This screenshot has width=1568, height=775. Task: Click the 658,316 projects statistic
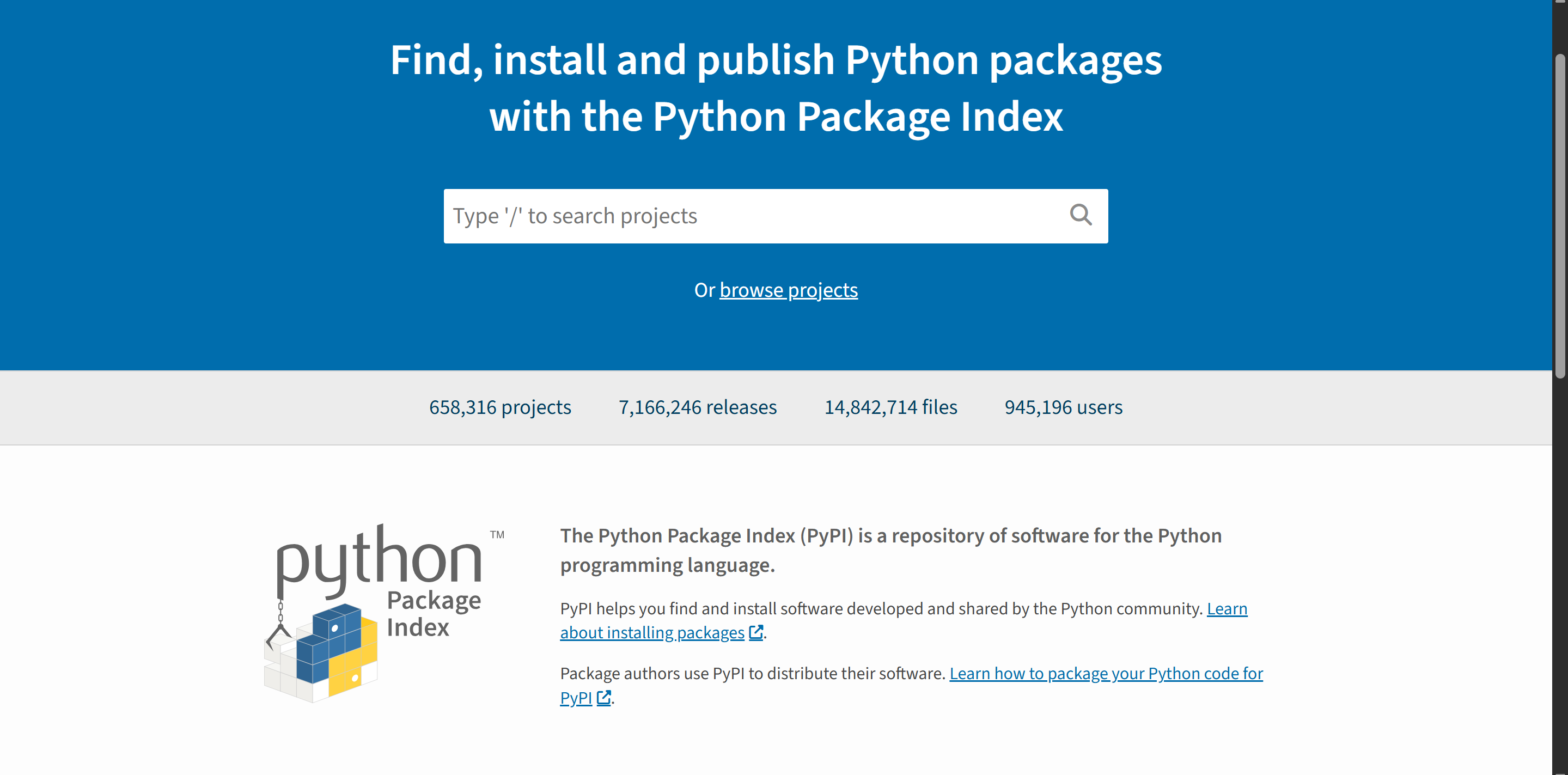tap(501, 407)
